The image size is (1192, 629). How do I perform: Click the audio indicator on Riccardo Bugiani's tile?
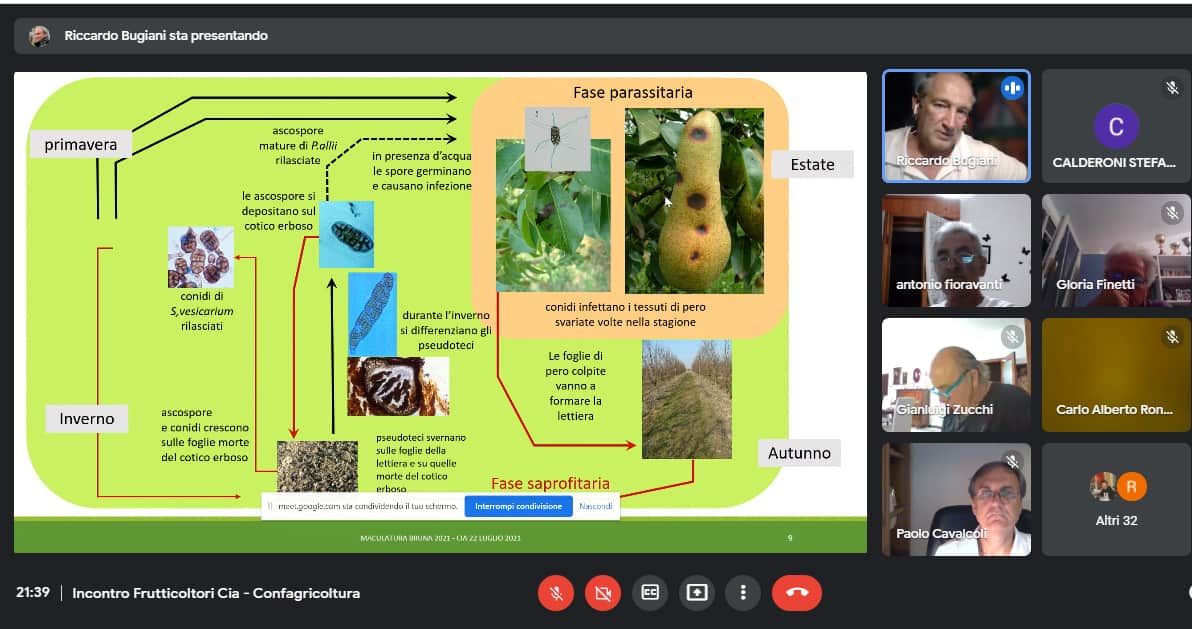1012,88
